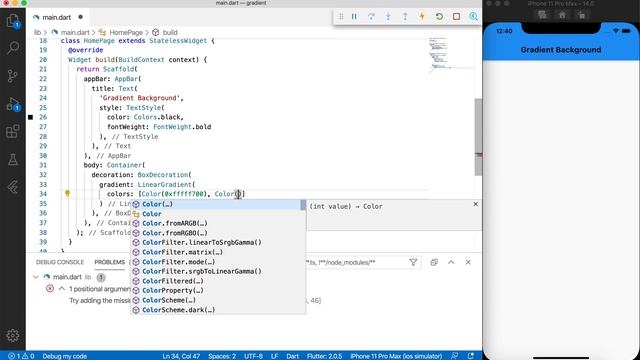Stop the debug session
Screen dimensions: 640x360
click(x=456, y=17)
